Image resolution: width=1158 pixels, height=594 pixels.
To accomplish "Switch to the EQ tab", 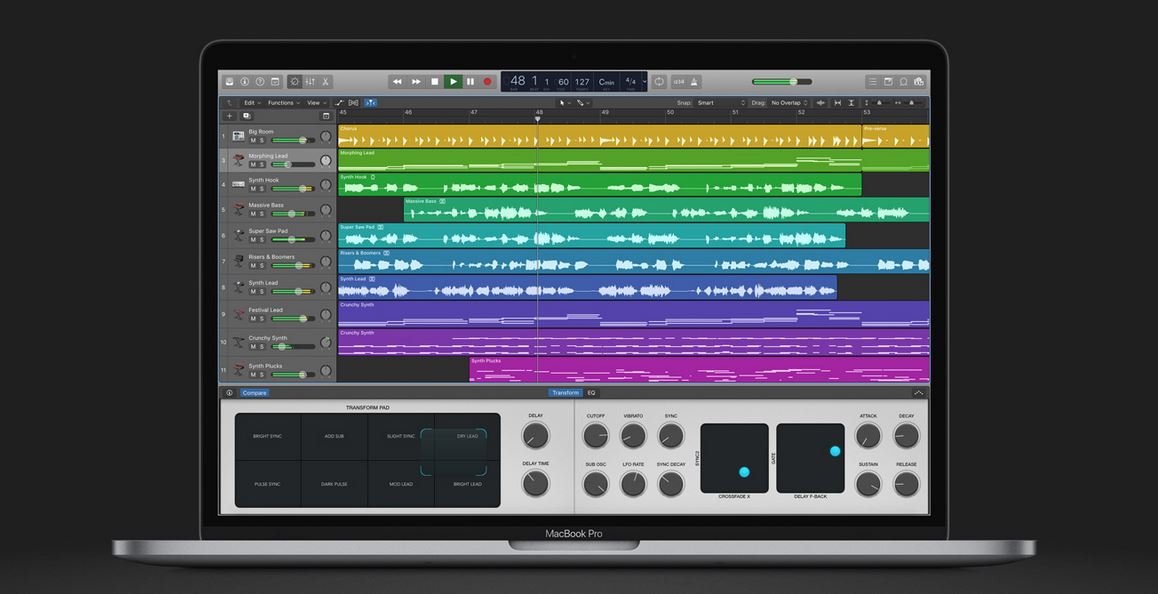I will pos(591,393).
